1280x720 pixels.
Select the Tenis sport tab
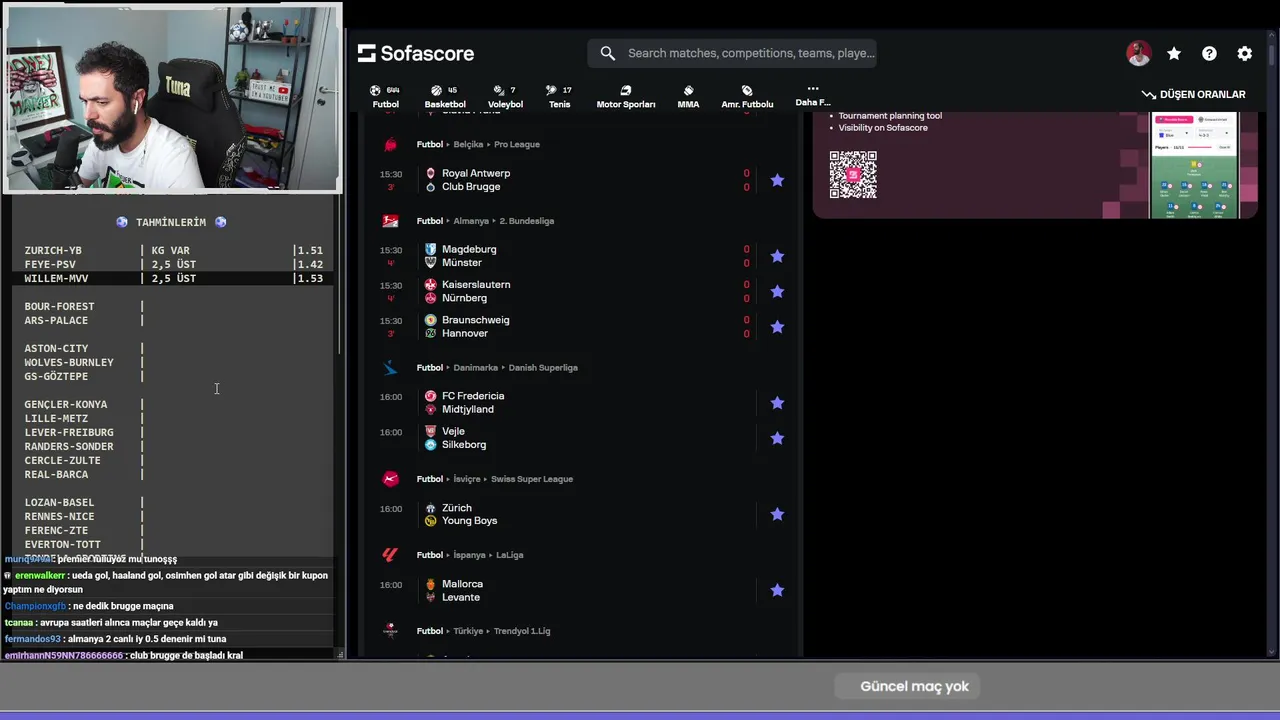click(x=560, y=97)
